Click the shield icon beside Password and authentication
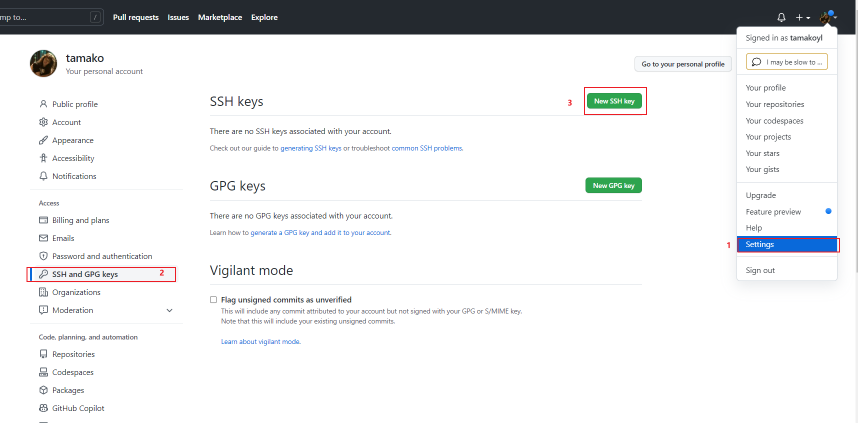This screenshot has width=858, height=423. pyautogui.click(x=43, y=256)
